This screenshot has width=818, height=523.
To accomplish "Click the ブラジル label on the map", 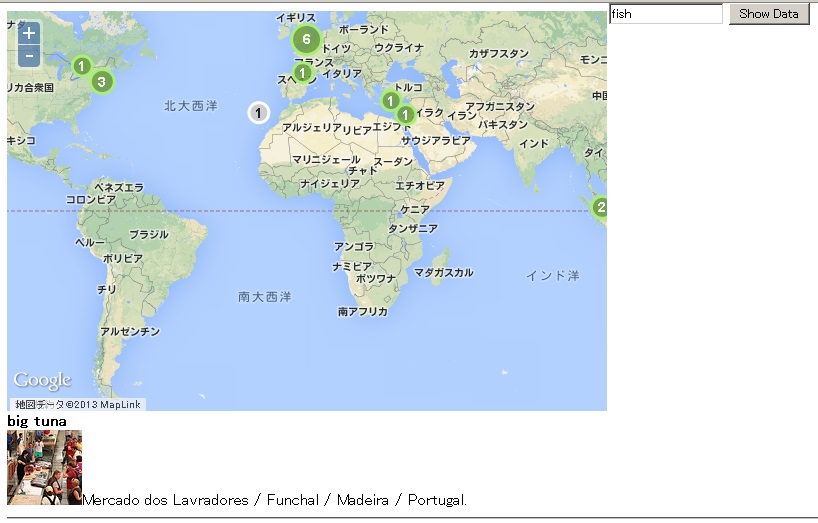I will [x=149, y=234].
